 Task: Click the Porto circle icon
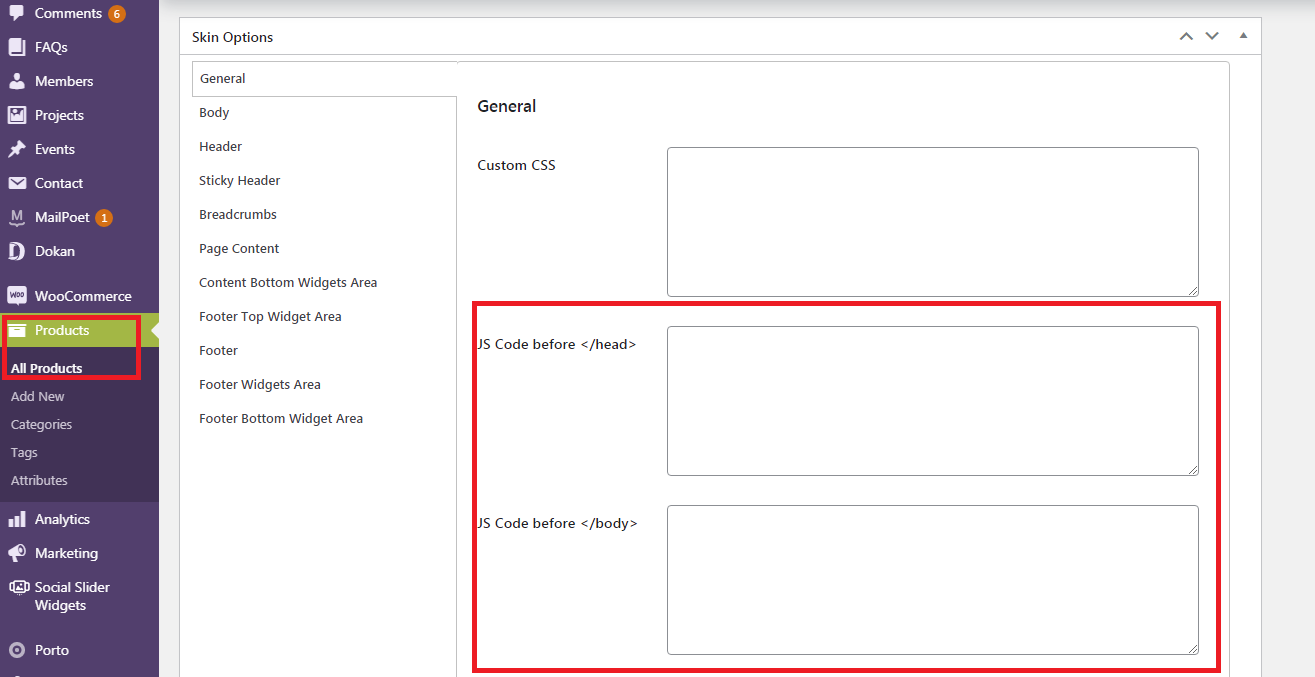pos(17,650)
